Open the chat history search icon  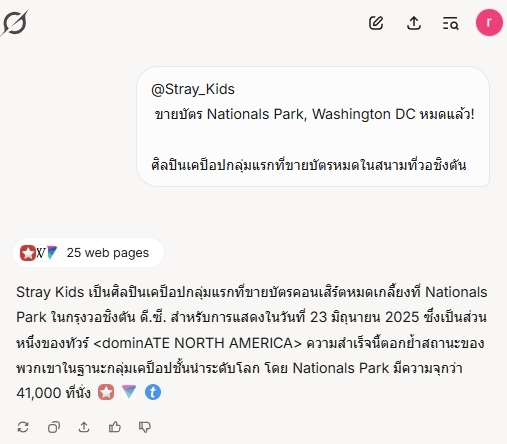[x=451, y=23]
